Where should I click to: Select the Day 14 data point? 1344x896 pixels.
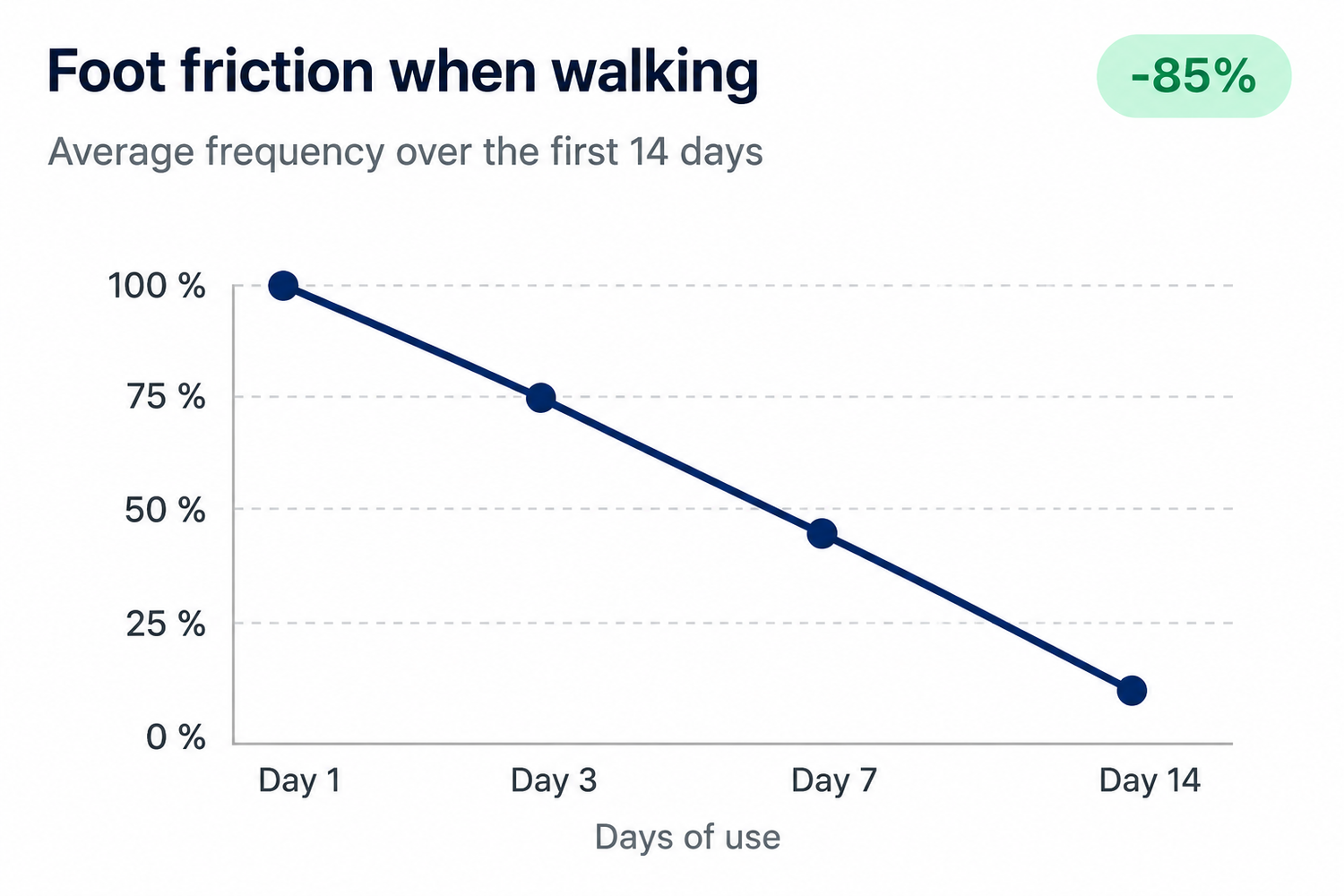tap(1132, 691)
